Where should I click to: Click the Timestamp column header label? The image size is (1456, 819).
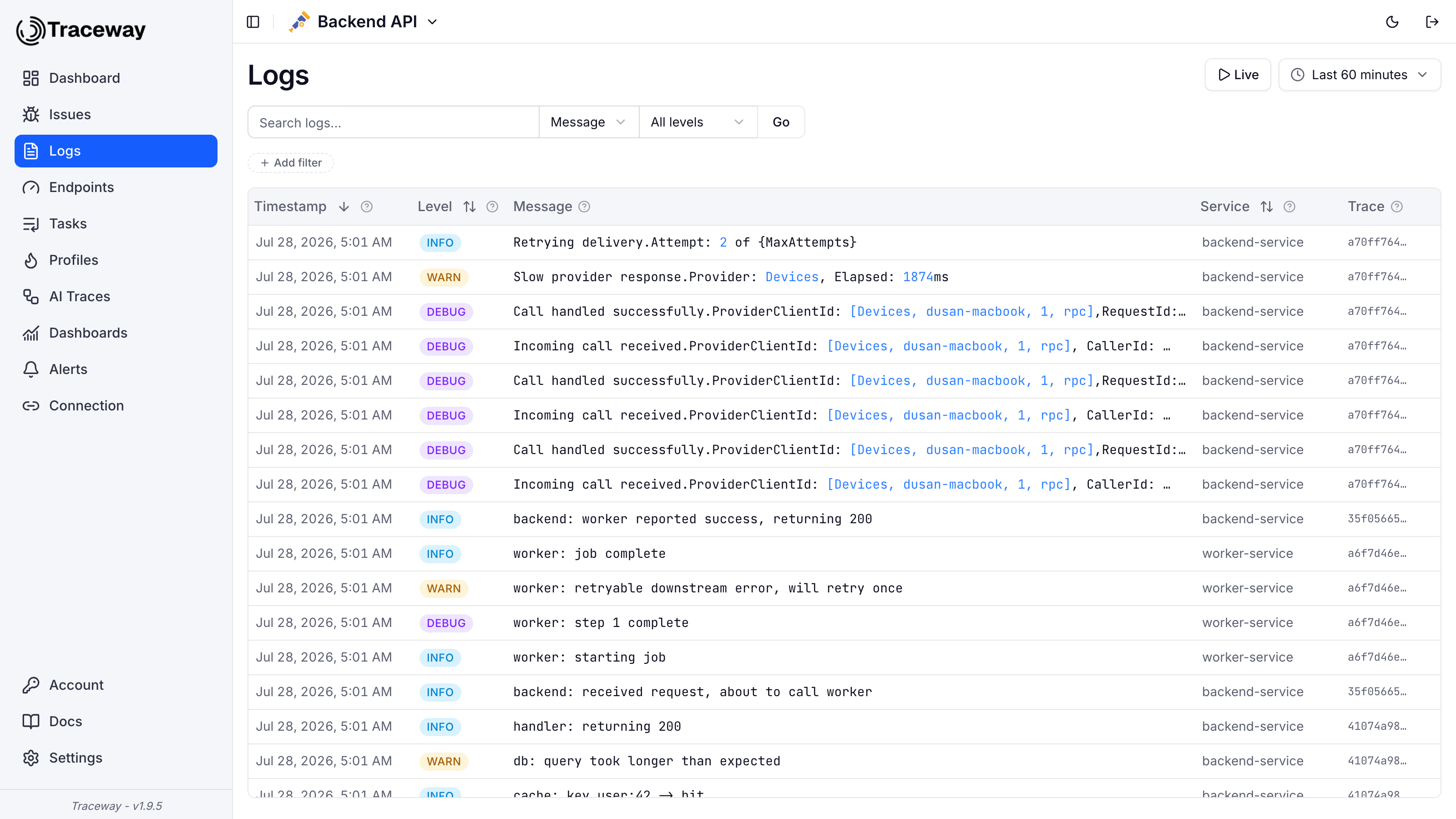tap(290, 207)
